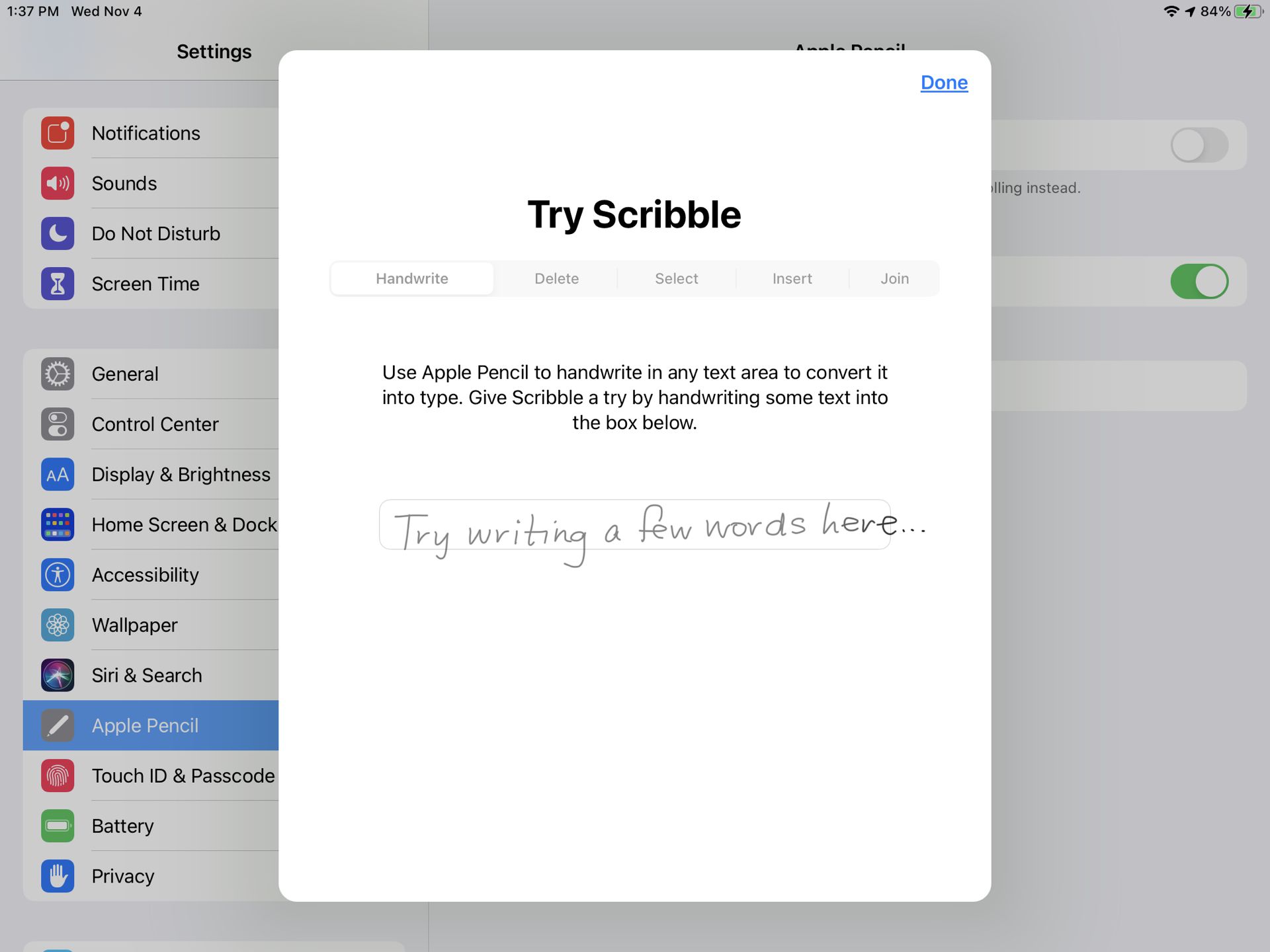
Task: Switch to the Select tab
Action: [676, 278]
